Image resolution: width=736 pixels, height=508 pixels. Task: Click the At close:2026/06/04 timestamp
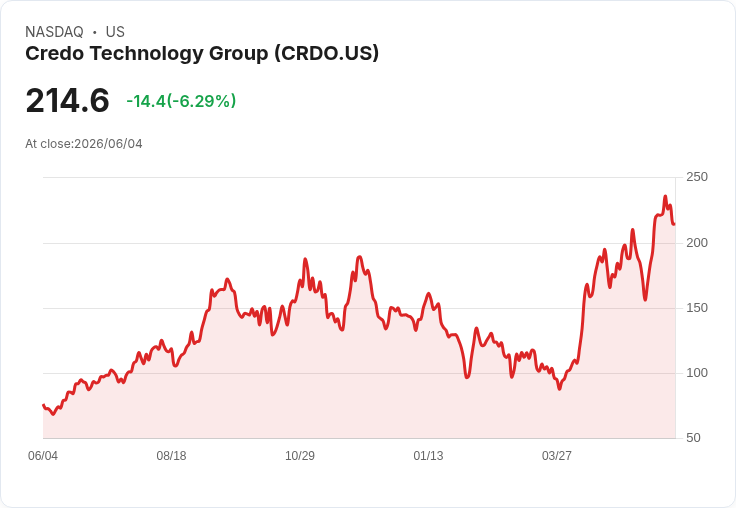[84, 144]
